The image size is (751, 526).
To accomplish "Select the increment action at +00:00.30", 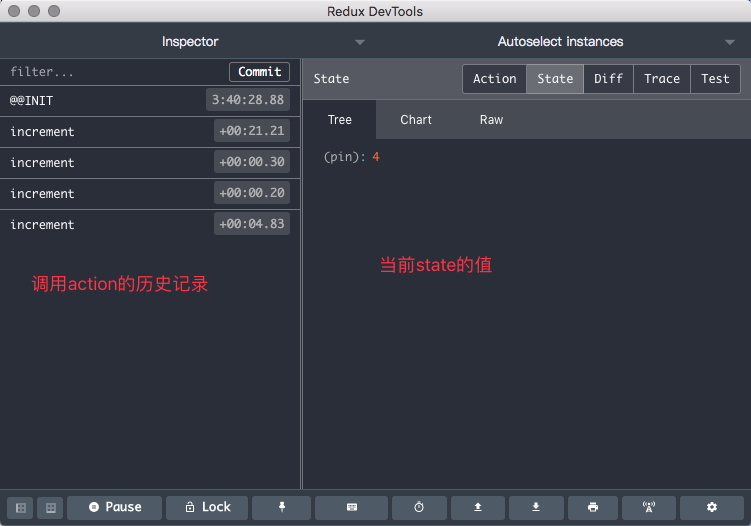I will click(150, 163).
